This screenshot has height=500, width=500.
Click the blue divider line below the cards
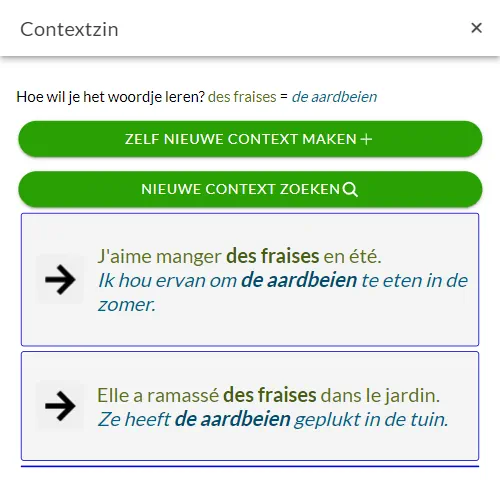(x=250, y=466)
